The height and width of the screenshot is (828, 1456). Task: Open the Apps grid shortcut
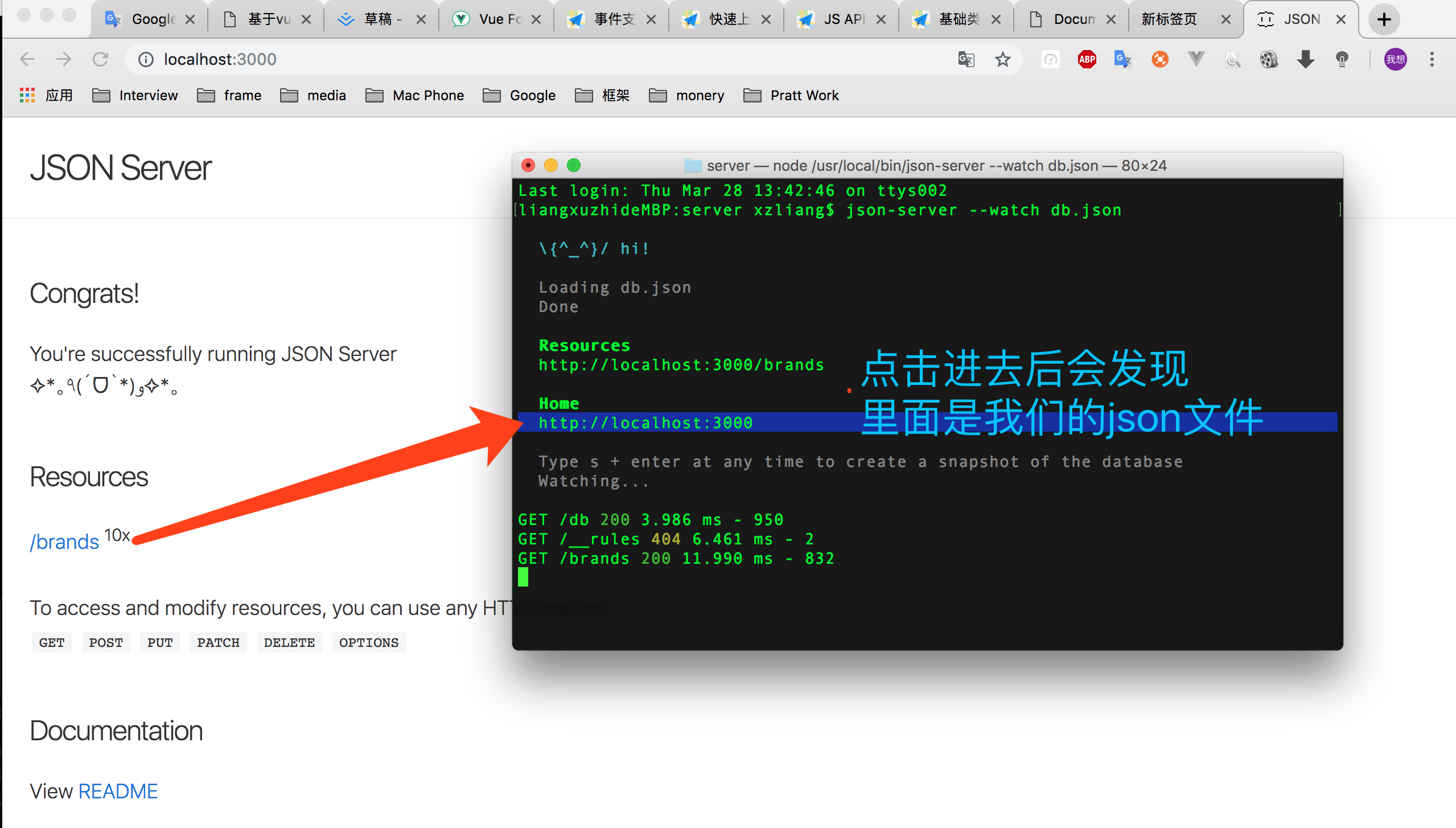pyautogui.click(x=27, y=95)
